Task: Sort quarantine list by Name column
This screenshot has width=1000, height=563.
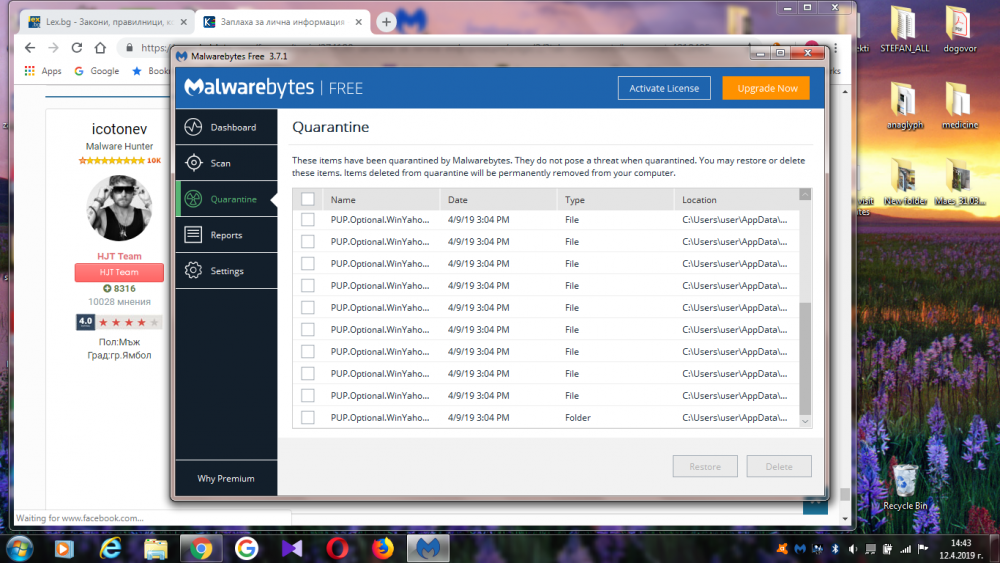Action: coord(381,200)
